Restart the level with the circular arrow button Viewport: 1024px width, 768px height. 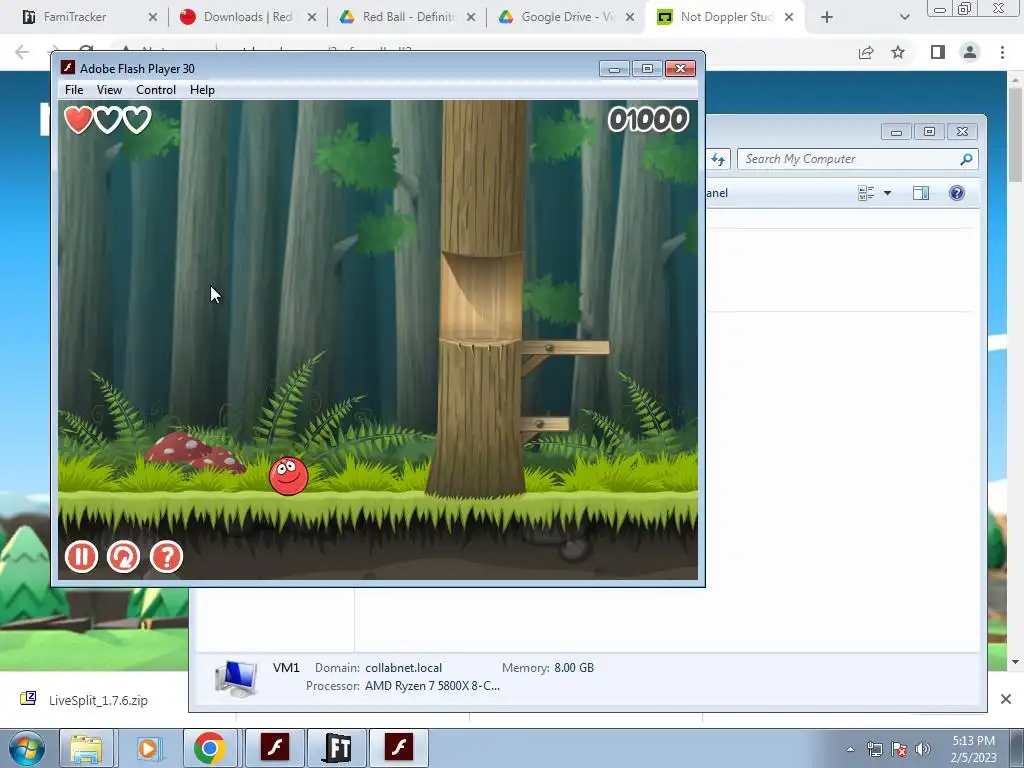pos(123,557)
